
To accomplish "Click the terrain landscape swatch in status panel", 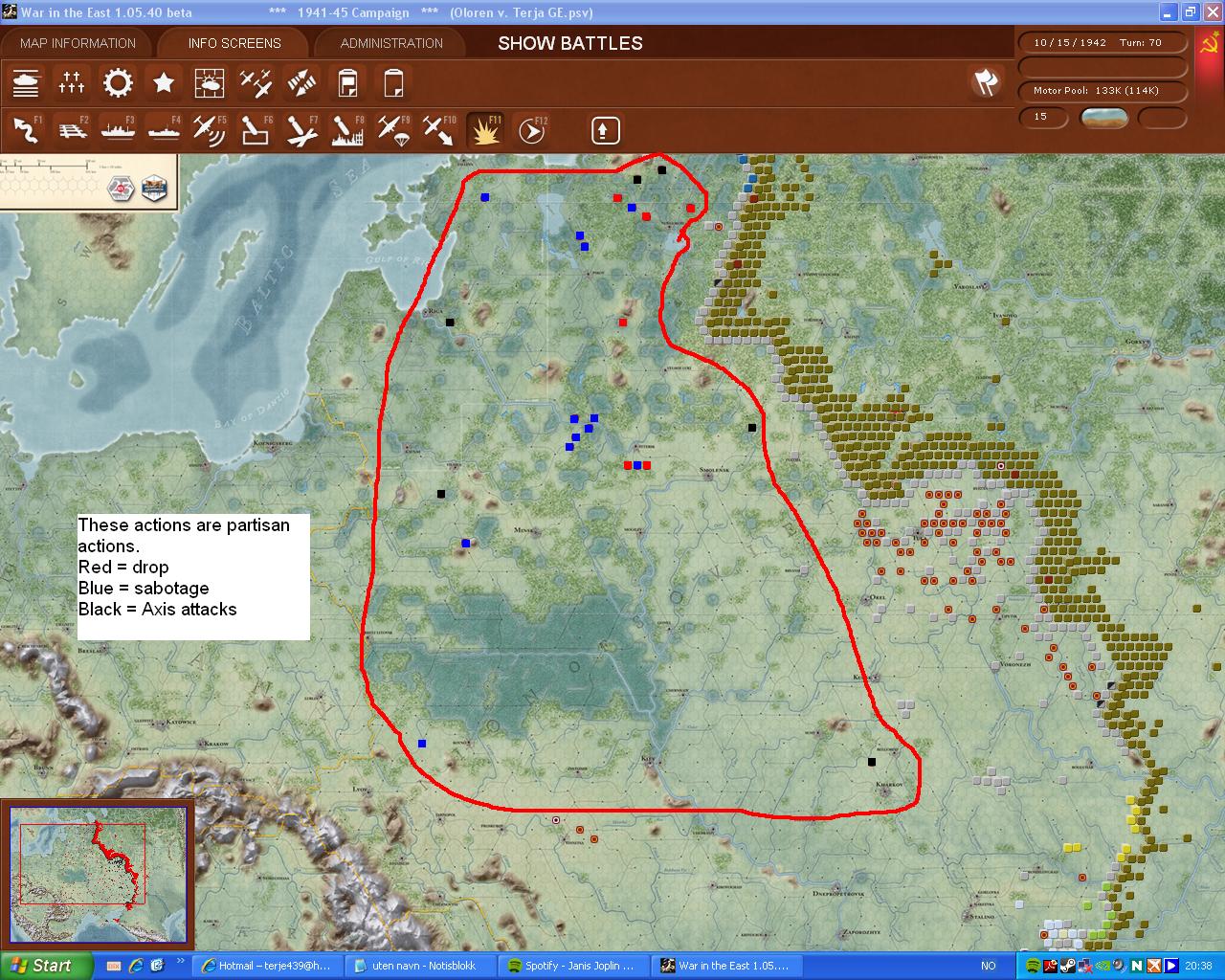I will [x=1103, y=118].
